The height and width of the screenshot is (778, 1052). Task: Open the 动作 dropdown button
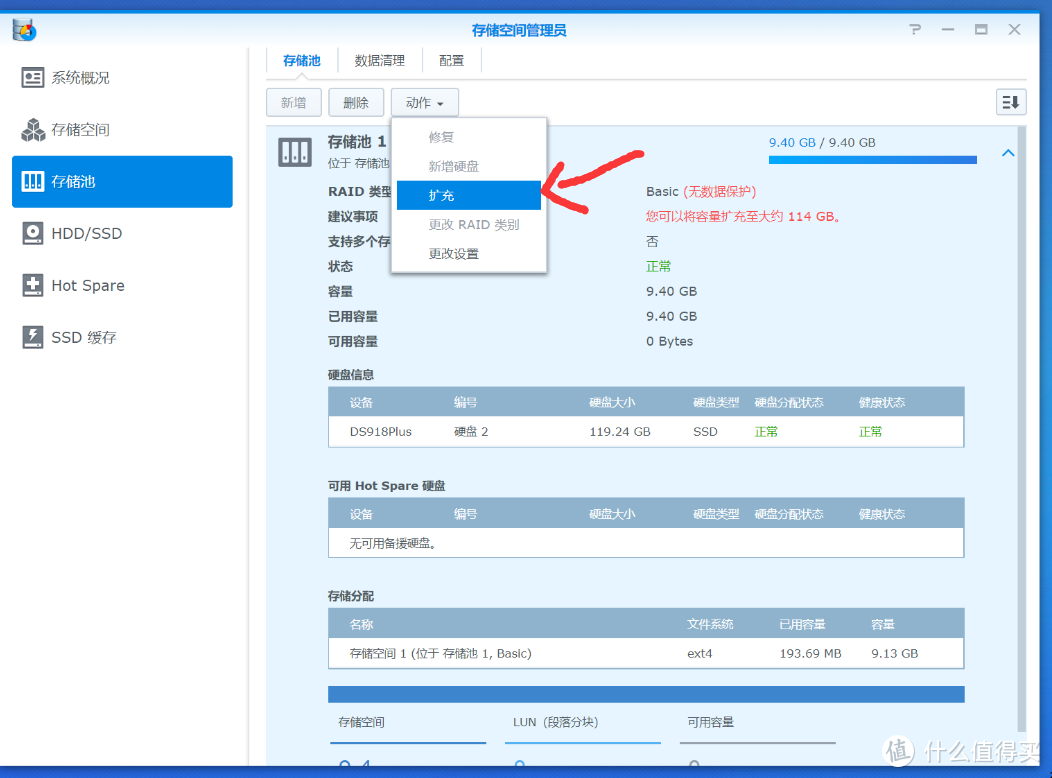coord(425,103)
